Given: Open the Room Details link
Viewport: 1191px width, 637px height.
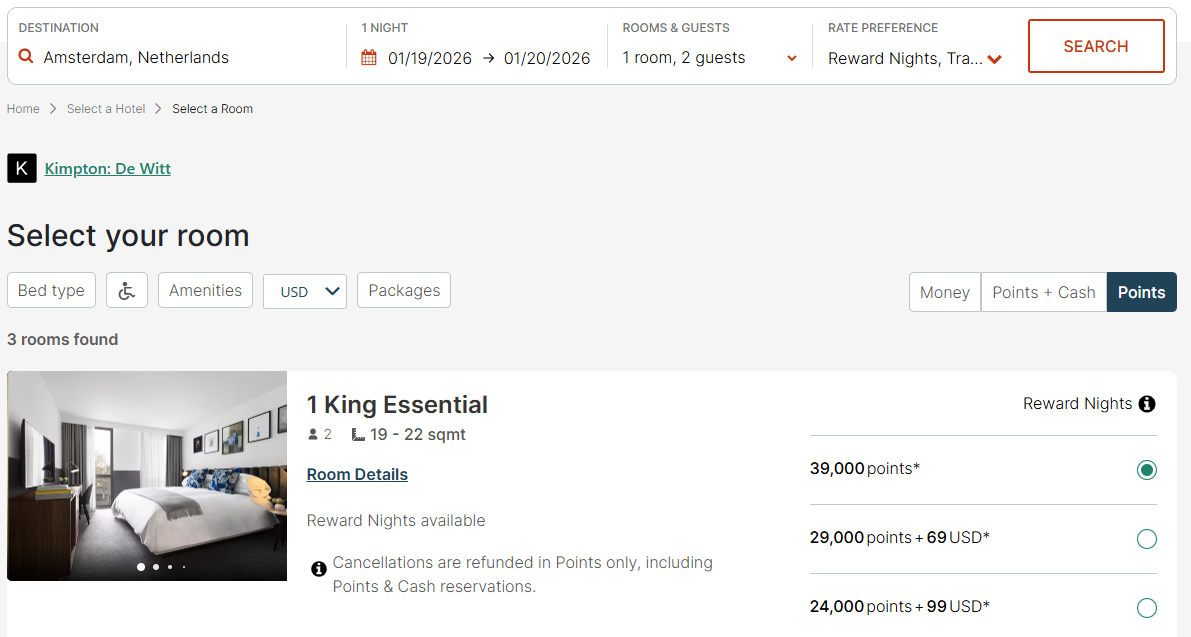Looking at the screenshot, I should click(357, 474).
